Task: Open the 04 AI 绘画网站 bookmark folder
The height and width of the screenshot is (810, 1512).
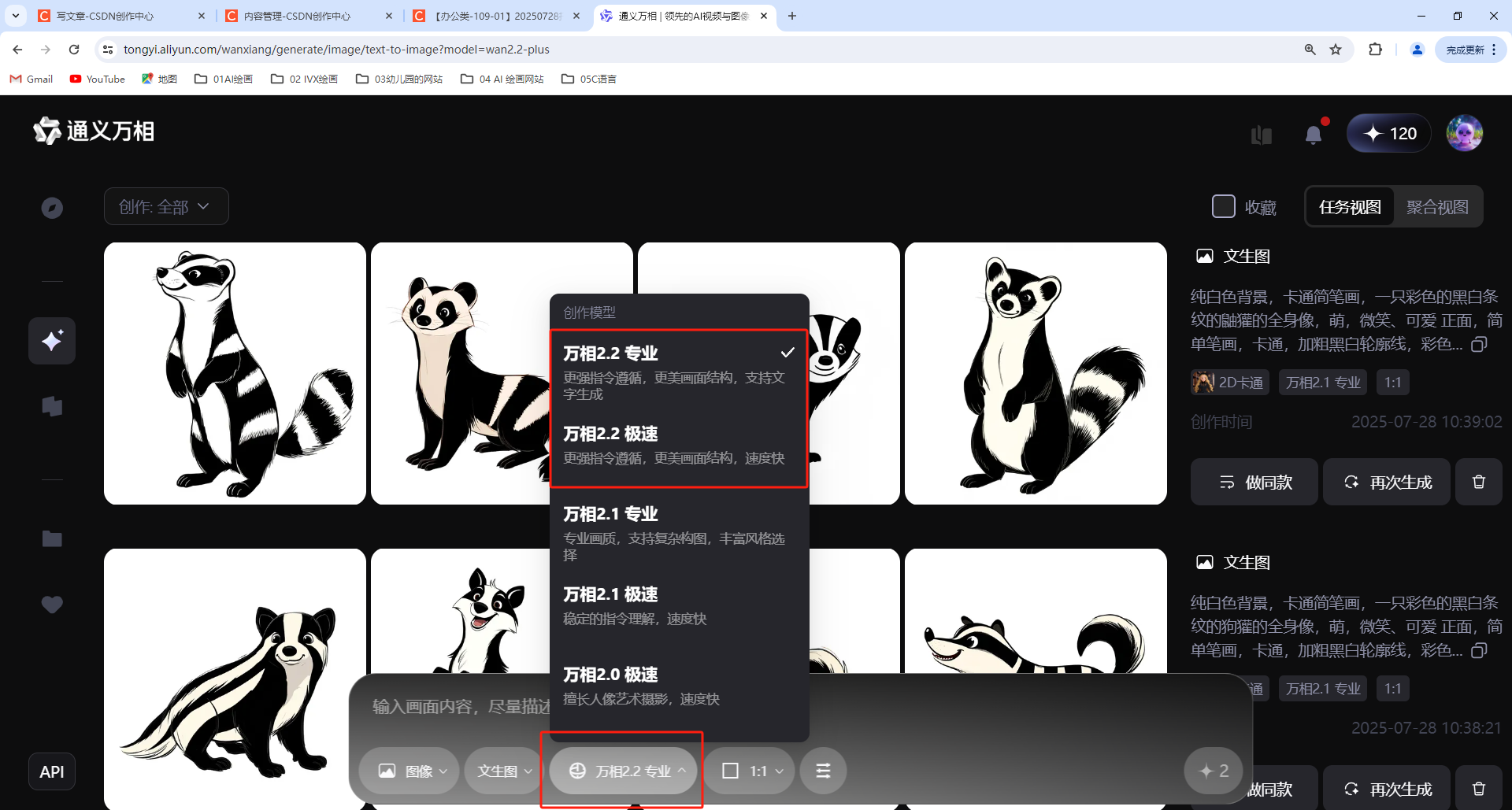Action: pyautogui.click(x=502, y=79)
